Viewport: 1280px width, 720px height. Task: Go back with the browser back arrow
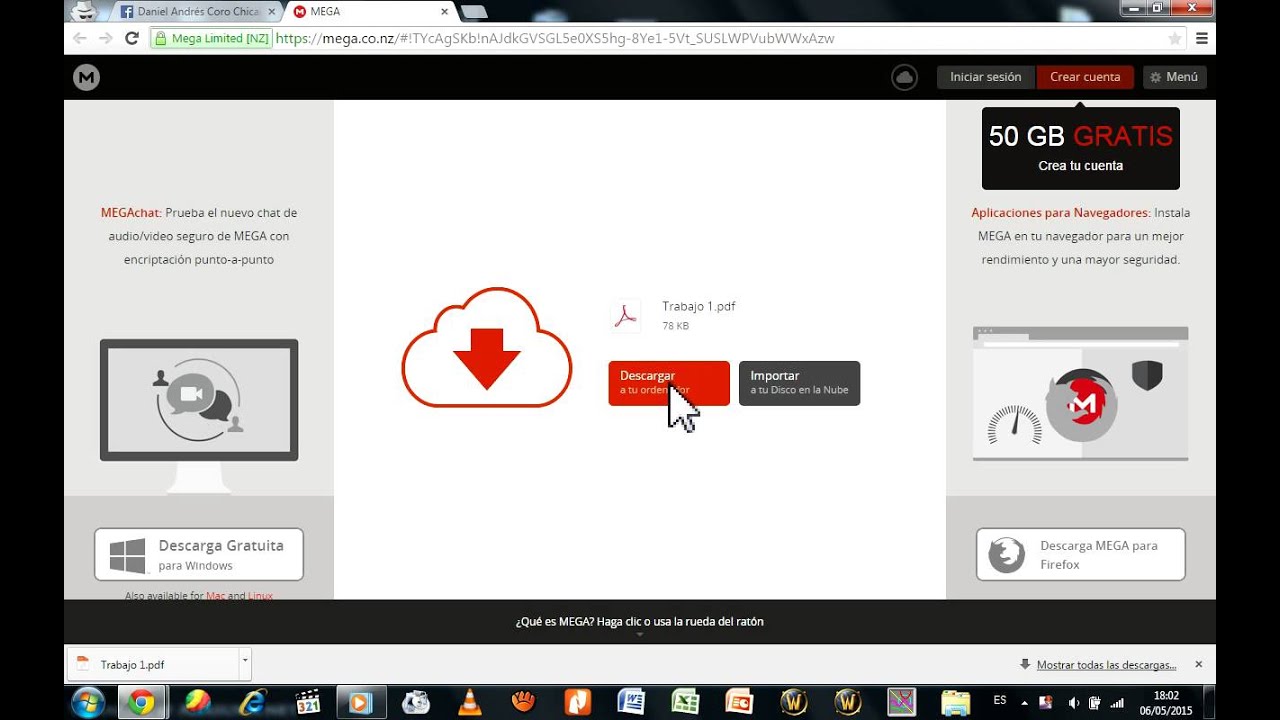click(x=80, y=38)
